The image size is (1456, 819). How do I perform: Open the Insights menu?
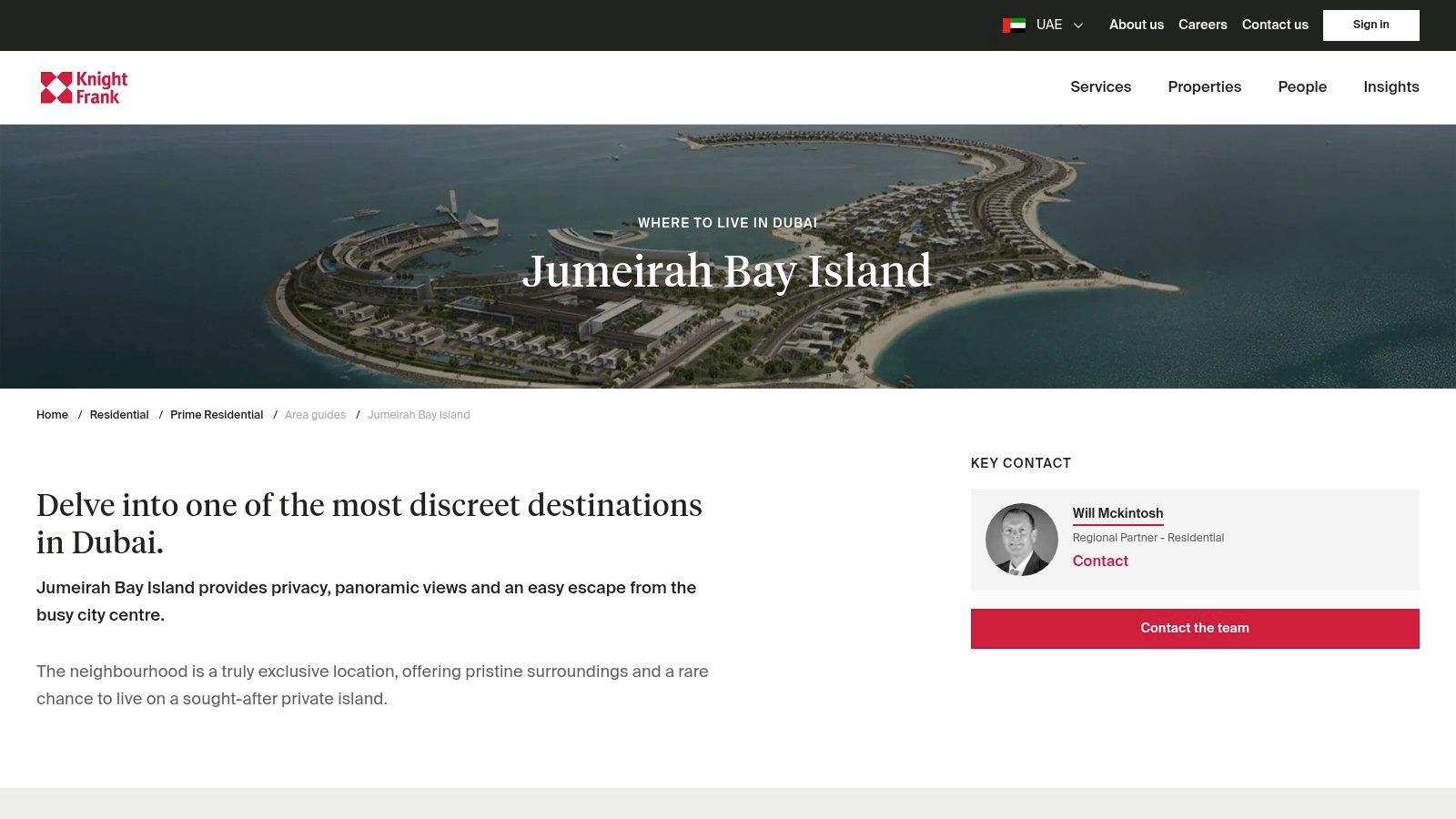[1390, 87]
